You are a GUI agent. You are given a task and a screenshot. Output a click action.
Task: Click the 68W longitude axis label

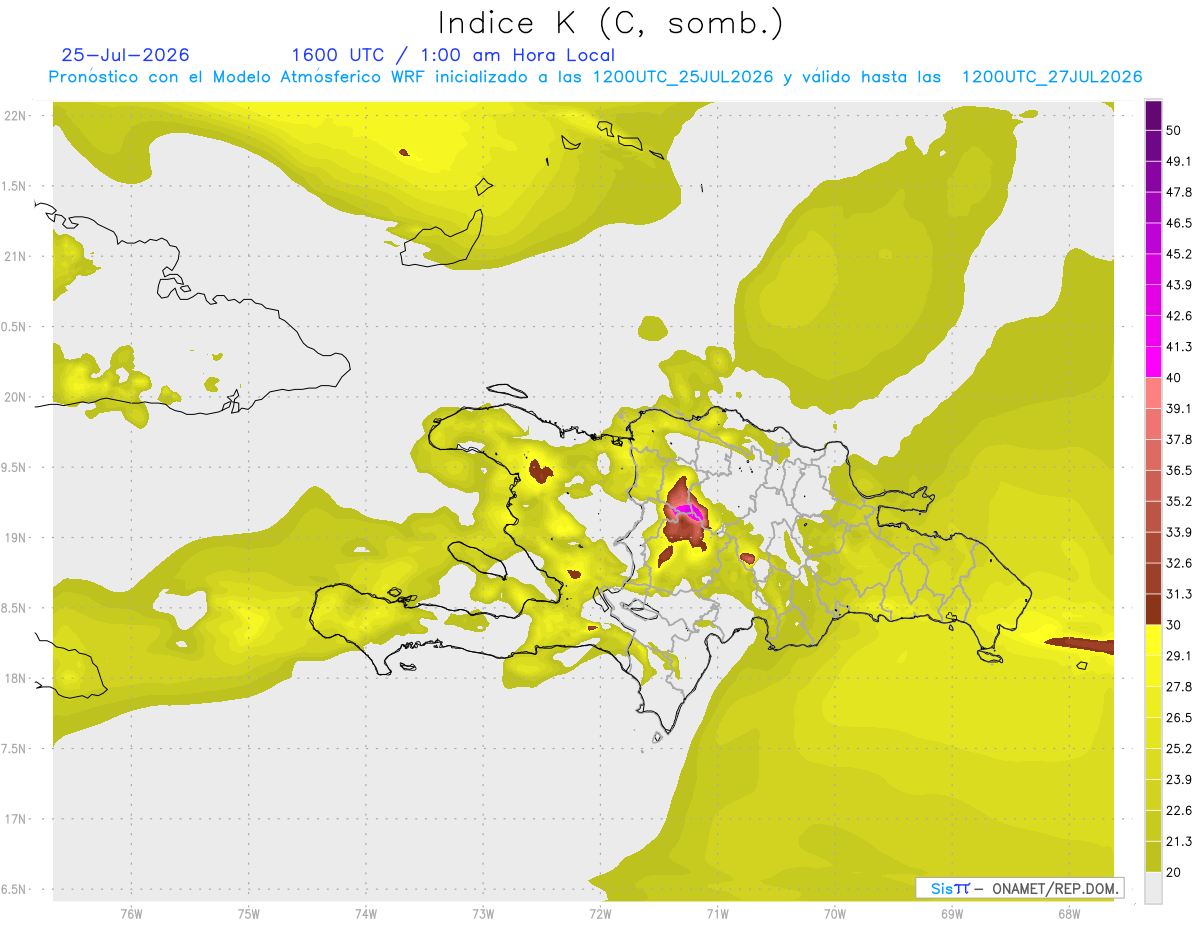click(x=1068, y=913)
